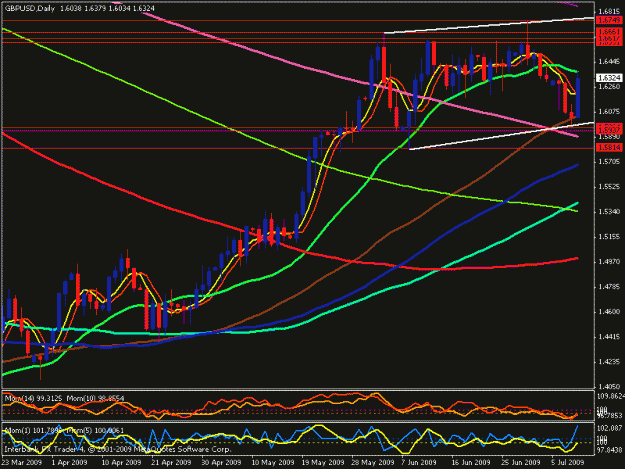Click the 1.4235 price scale value
This screenshot has height=469, width=625.
click(x=609, y=362)
